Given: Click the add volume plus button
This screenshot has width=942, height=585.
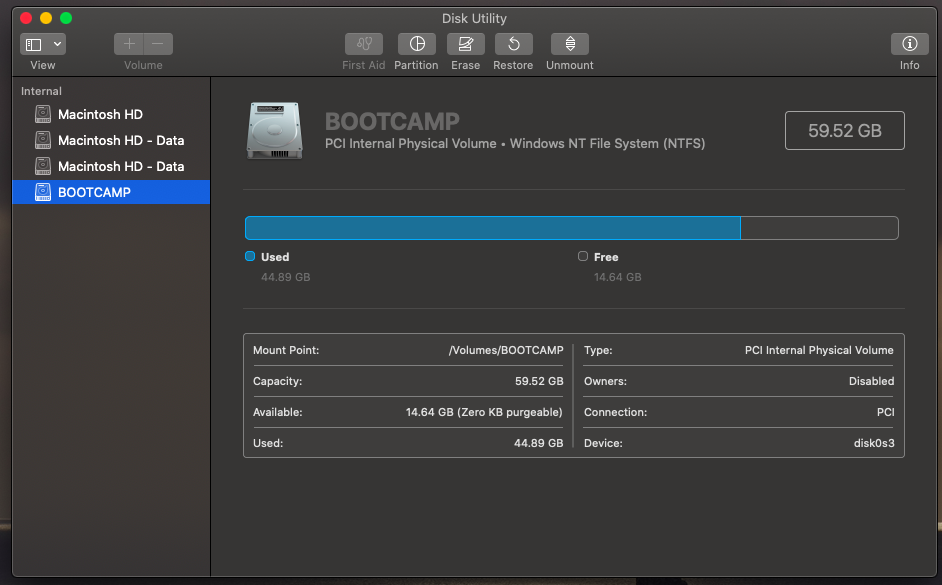Looking at the screenshot, I should (x=129, y=44).
